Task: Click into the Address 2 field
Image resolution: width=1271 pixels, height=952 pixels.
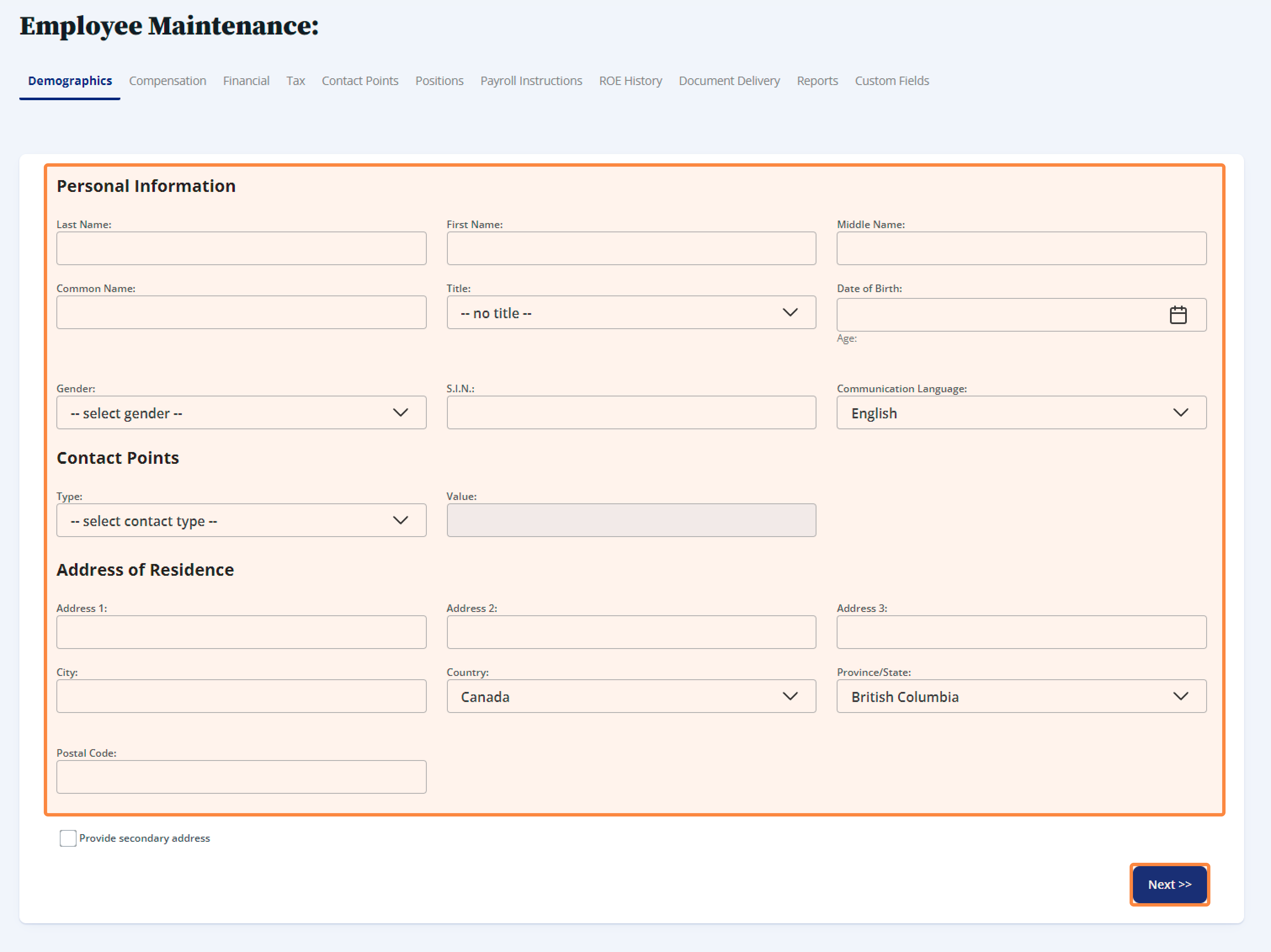Action: [631, 632]
